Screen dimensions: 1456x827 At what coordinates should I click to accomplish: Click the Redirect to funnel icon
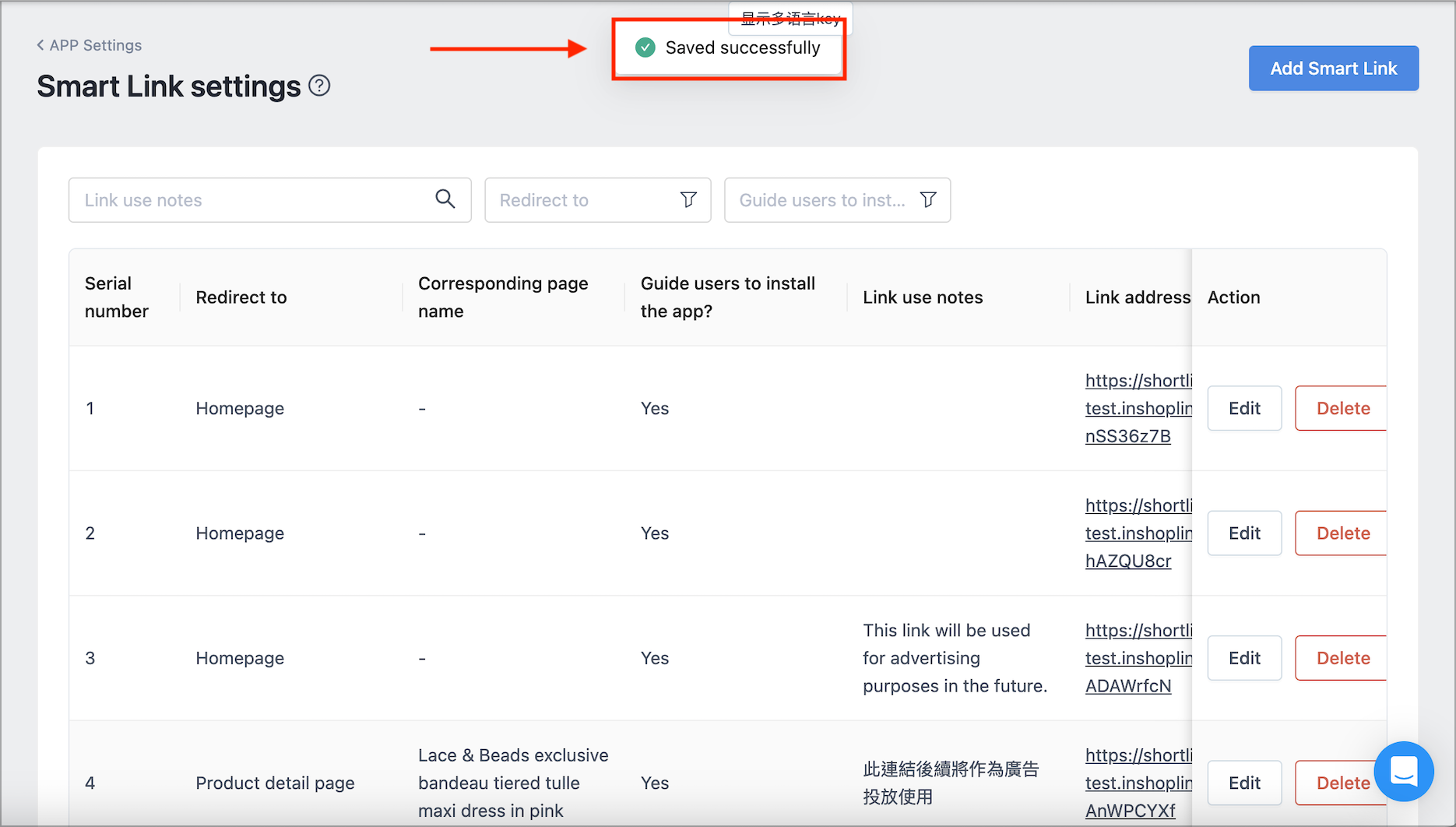(x=688, y=200)
